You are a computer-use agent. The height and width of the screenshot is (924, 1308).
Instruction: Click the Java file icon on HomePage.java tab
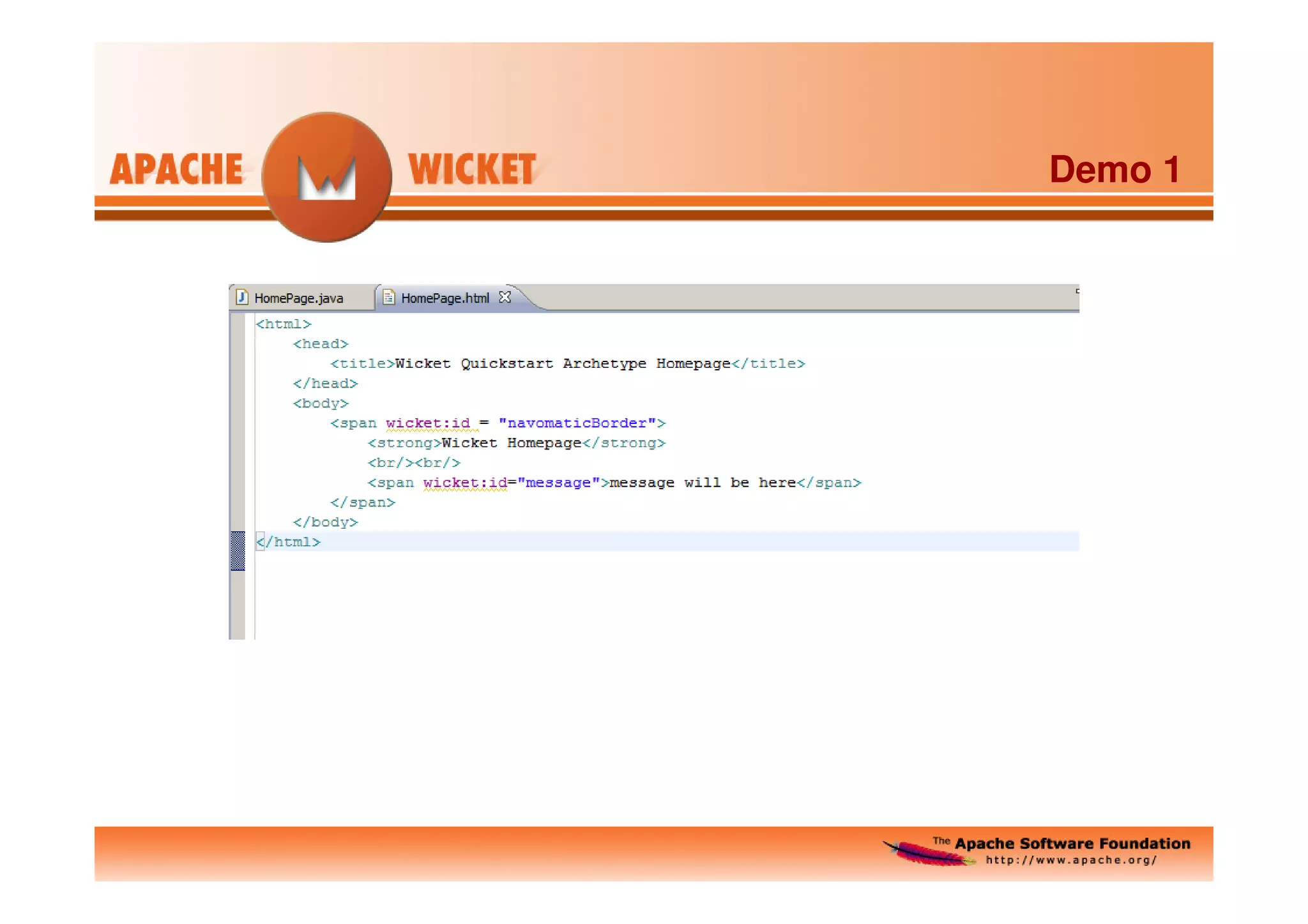pyautogui.click(x=241, y=298)
